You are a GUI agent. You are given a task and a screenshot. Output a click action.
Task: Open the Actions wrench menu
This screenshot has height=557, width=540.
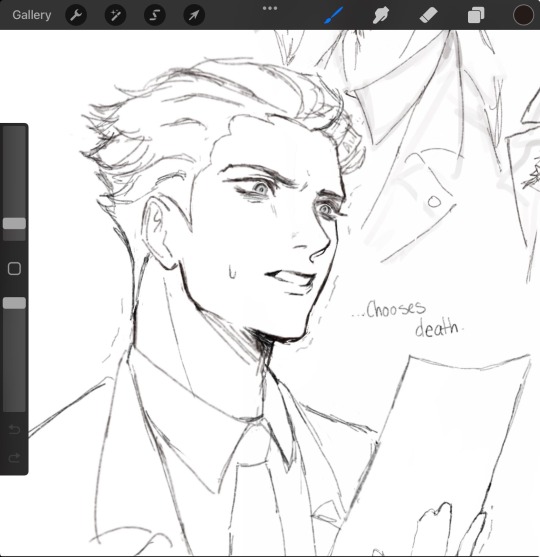[76, 15]
